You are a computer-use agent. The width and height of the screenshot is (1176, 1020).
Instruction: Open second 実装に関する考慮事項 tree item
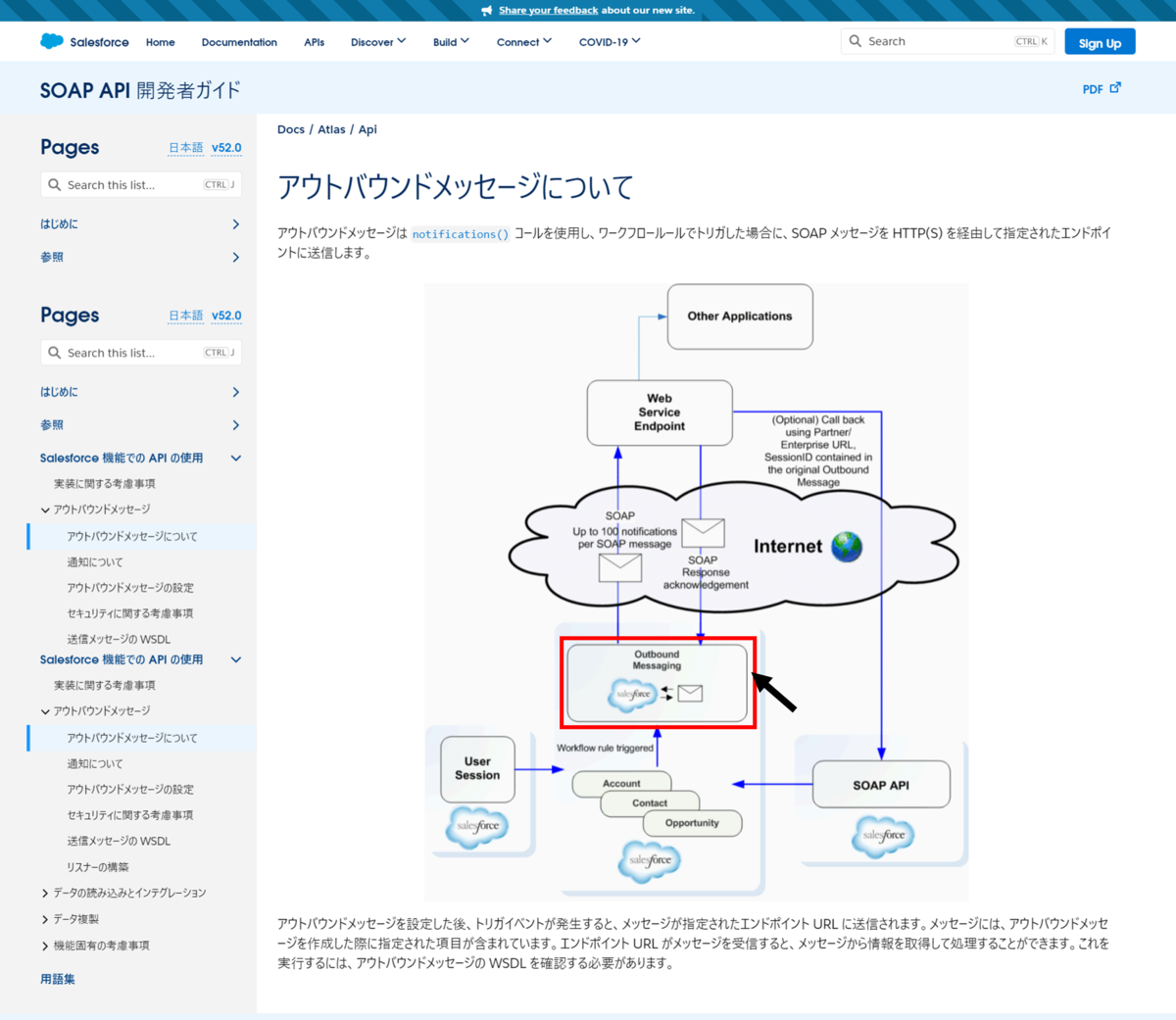tap(105, 686)
